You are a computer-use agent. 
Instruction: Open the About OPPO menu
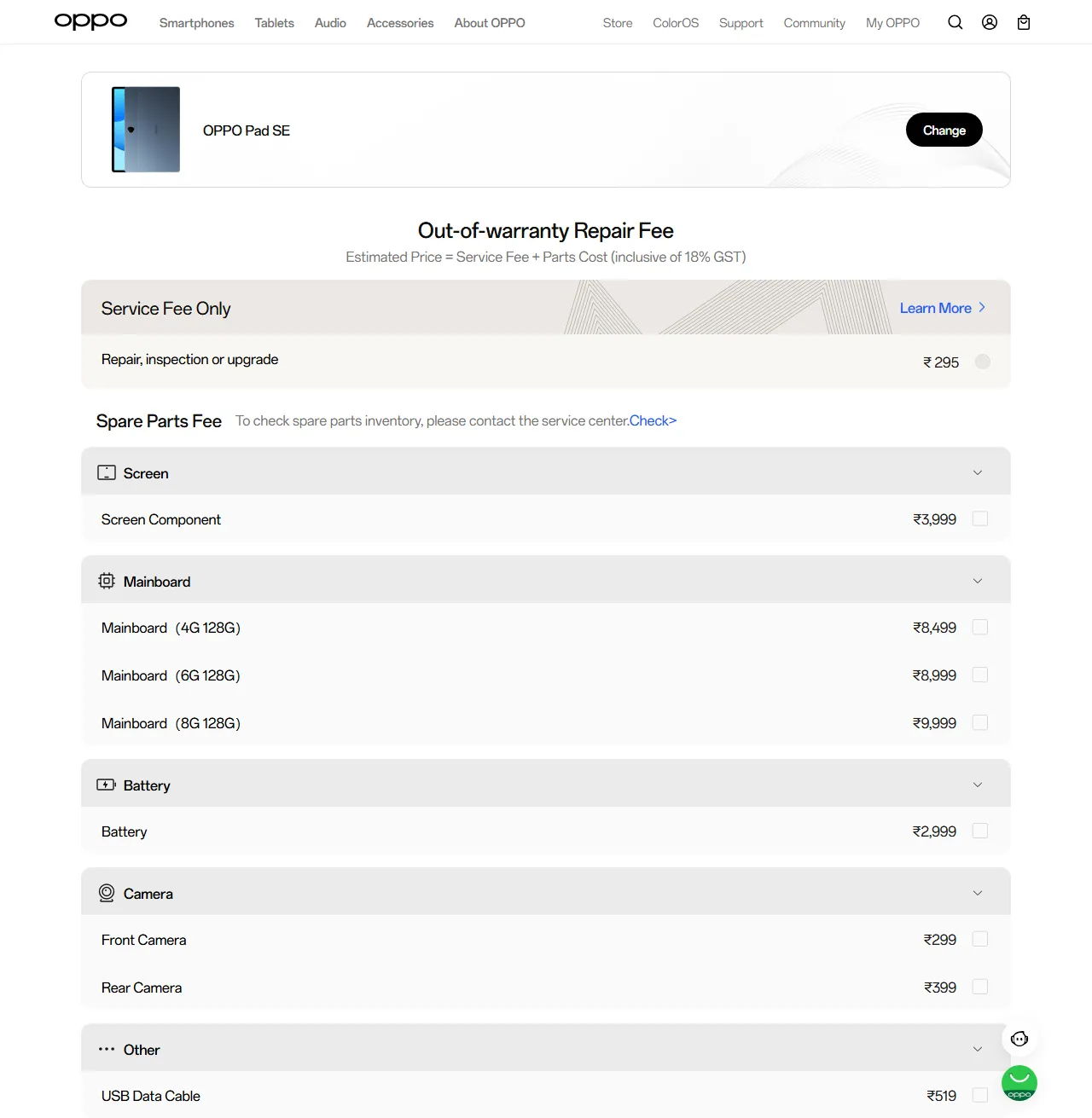[490, 23]
